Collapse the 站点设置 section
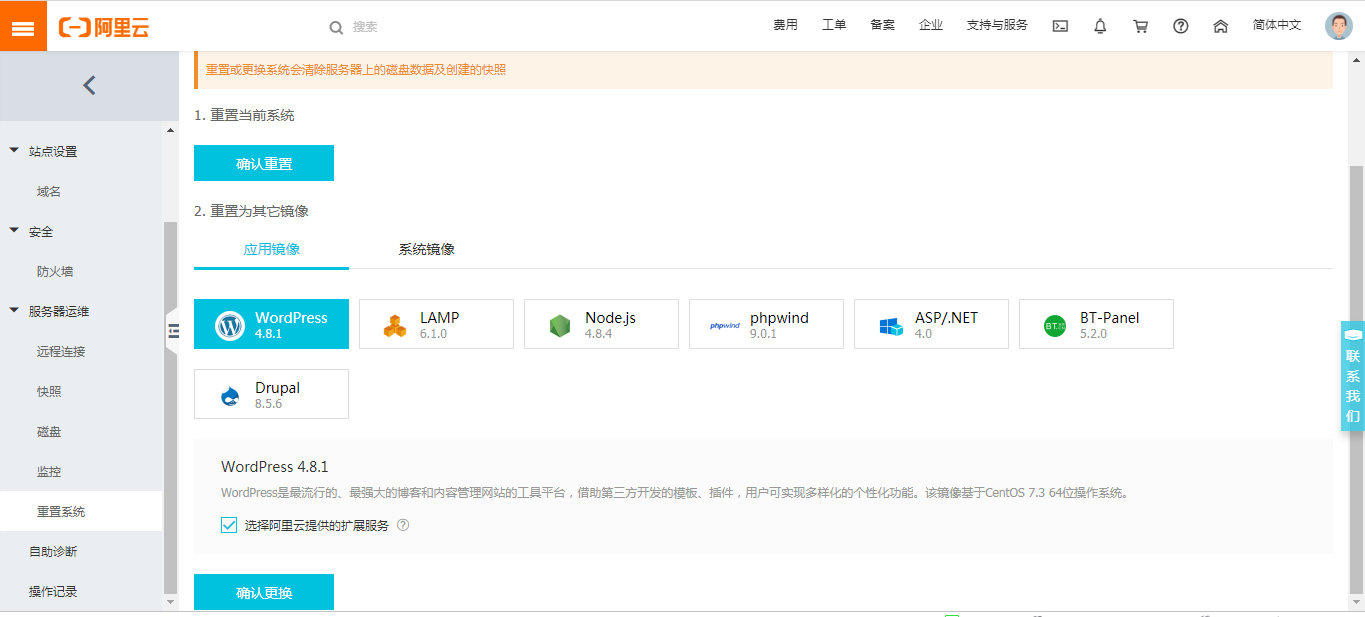 (14, 151)
